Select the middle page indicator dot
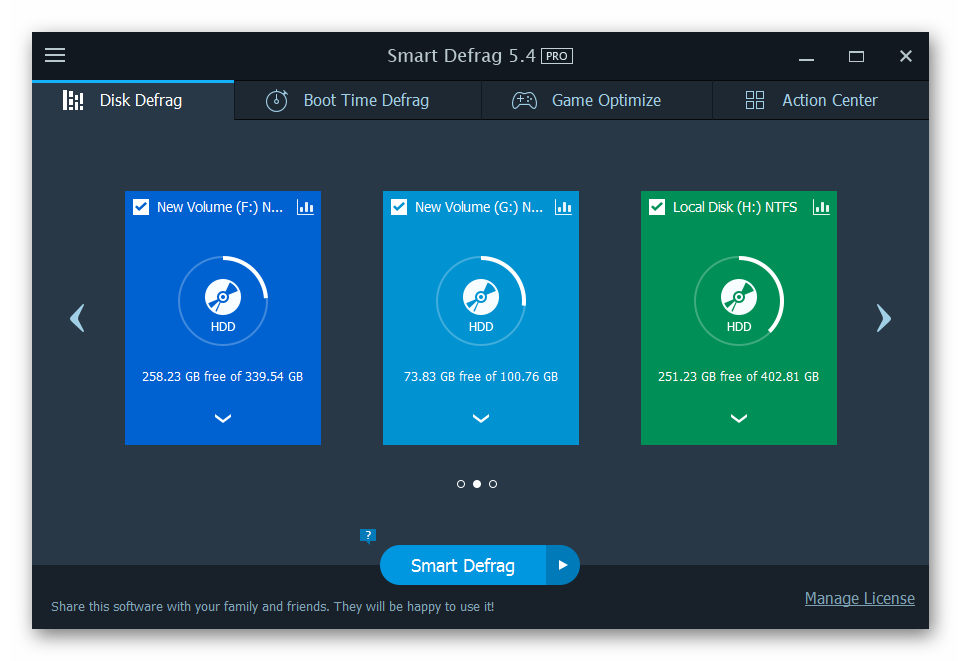The image size is (961, 661). click(477, 484)
